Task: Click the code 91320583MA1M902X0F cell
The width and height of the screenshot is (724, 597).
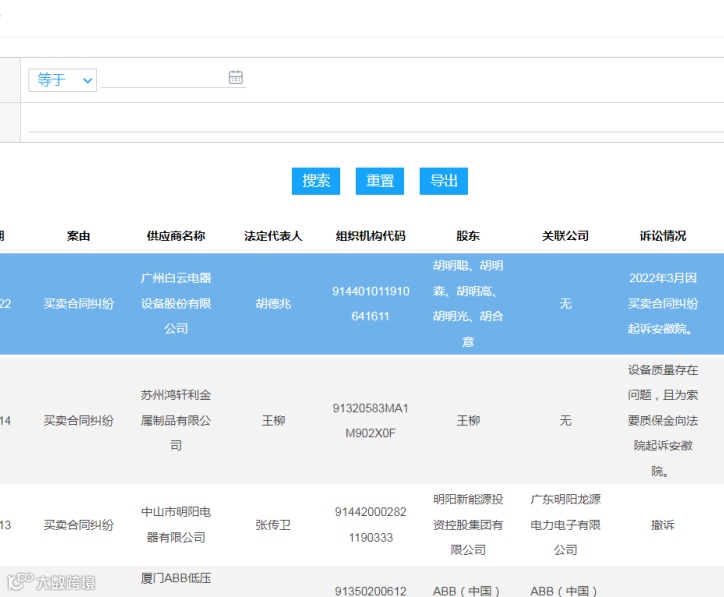Action: pos(371,420)
